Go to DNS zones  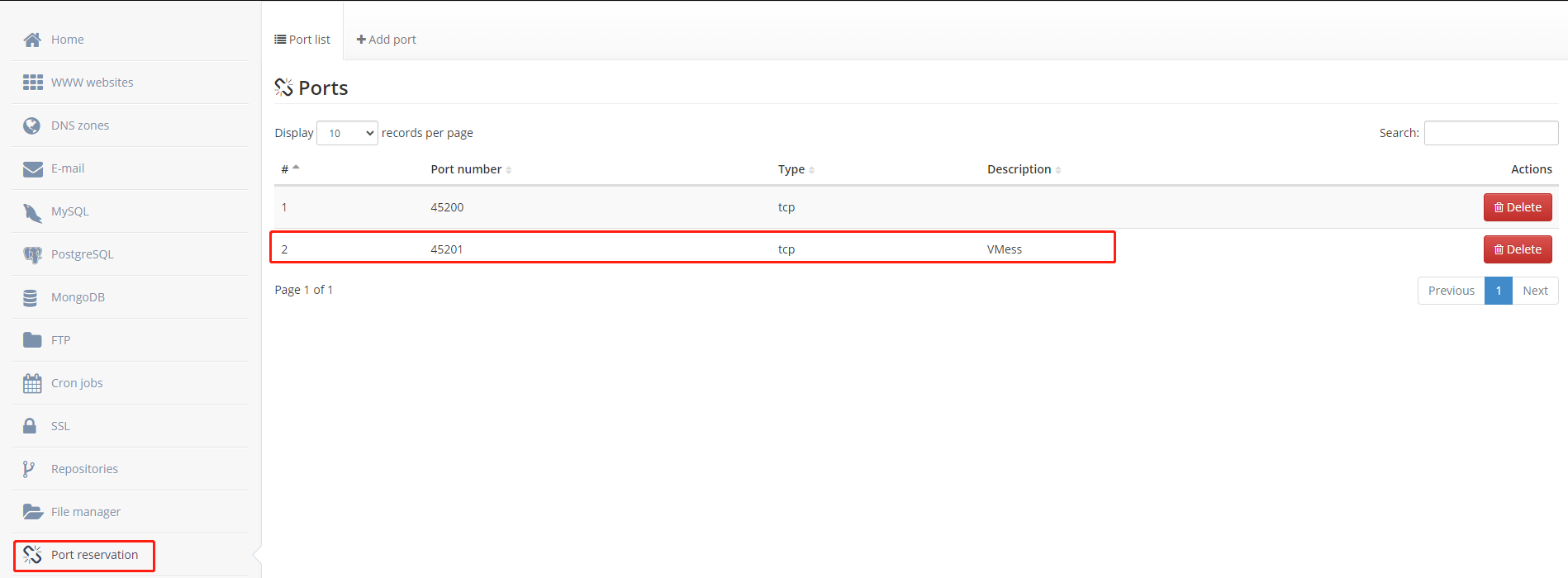tap(80, 126)
